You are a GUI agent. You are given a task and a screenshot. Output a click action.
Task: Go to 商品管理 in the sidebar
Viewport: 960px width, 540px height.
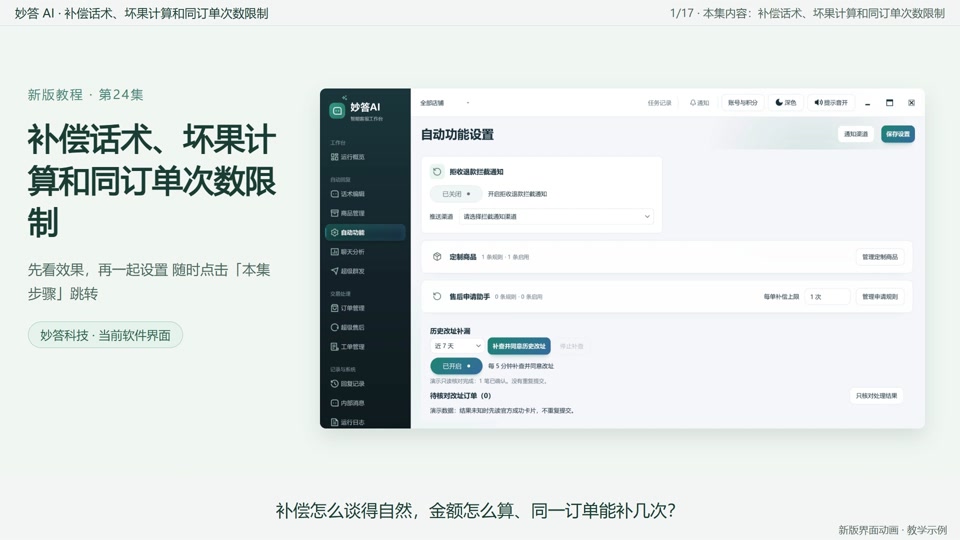pyautogui.click(x=348, y=213)
